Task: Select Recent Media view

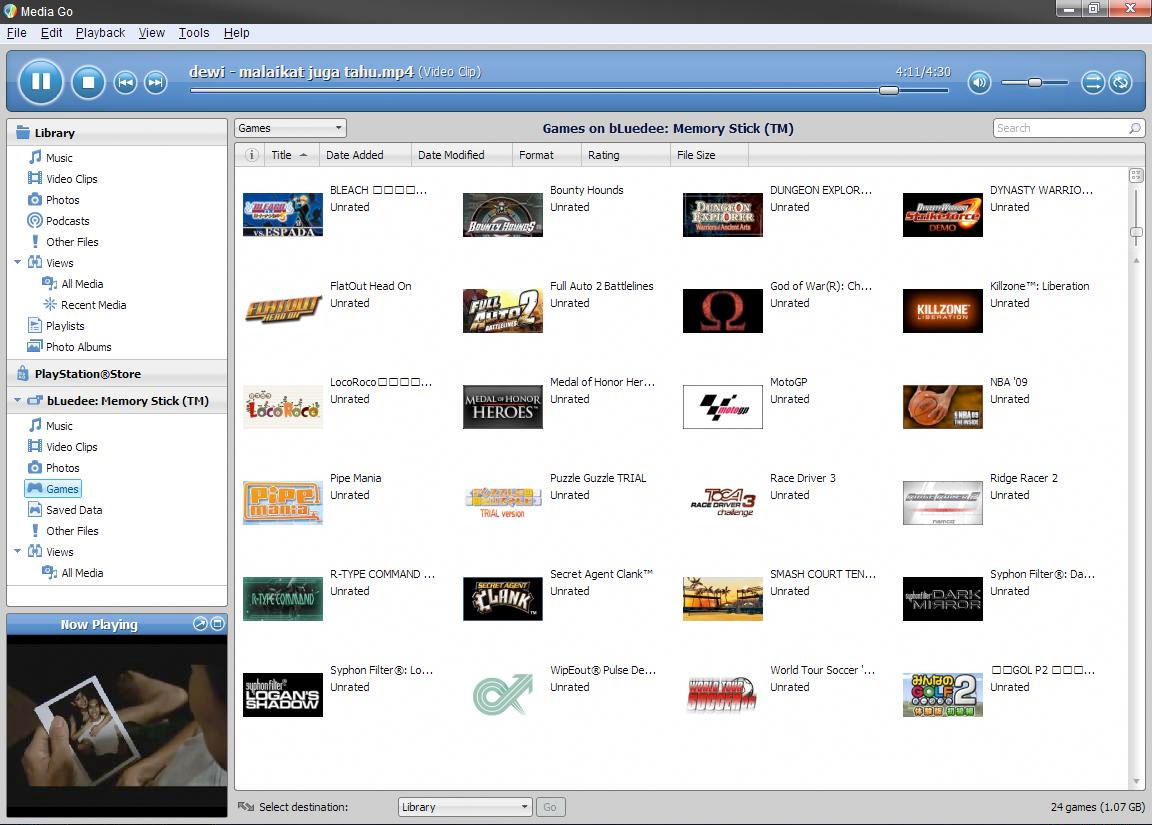Action: (84, 305)
